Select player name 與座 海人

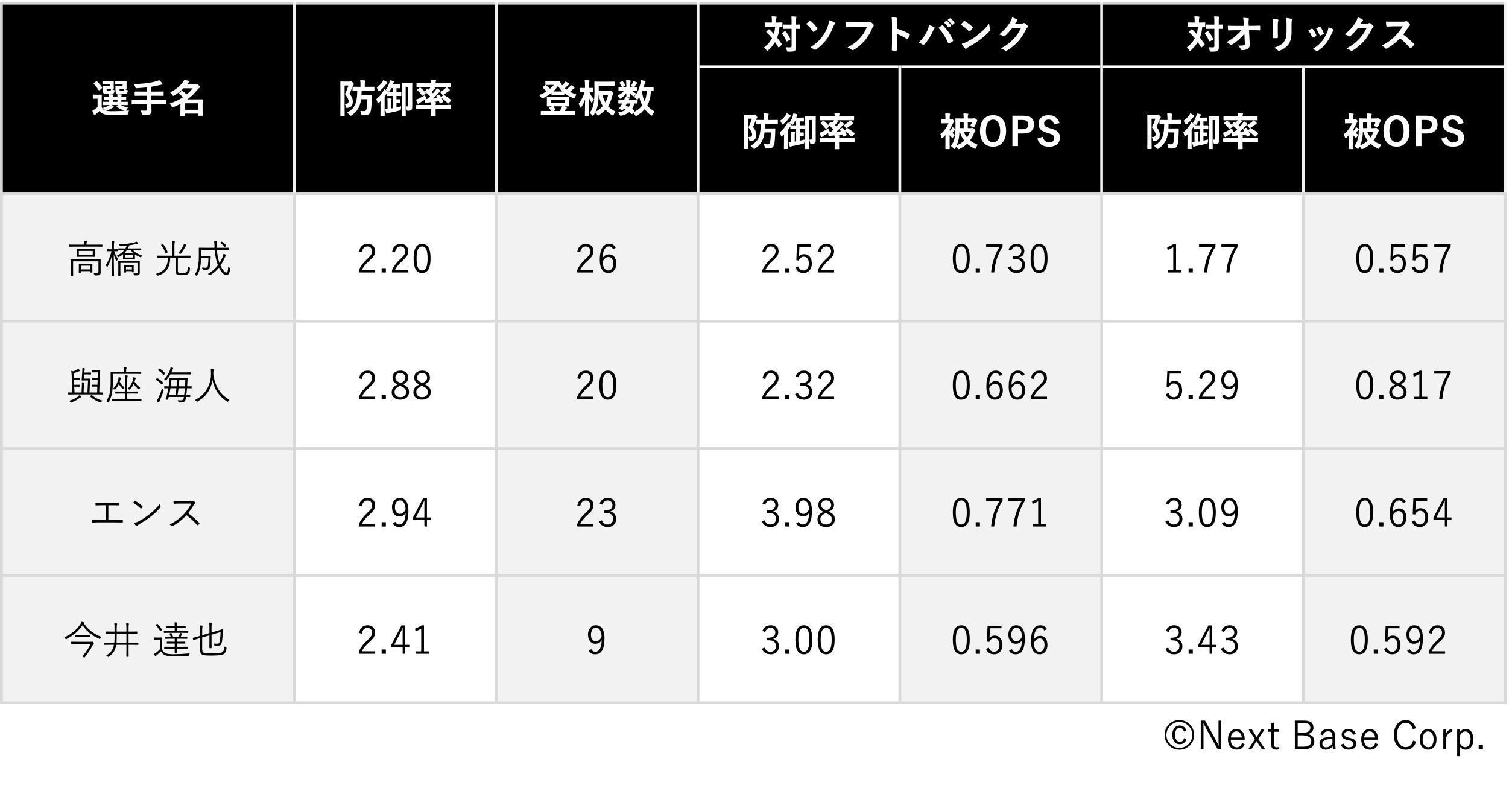148,385
